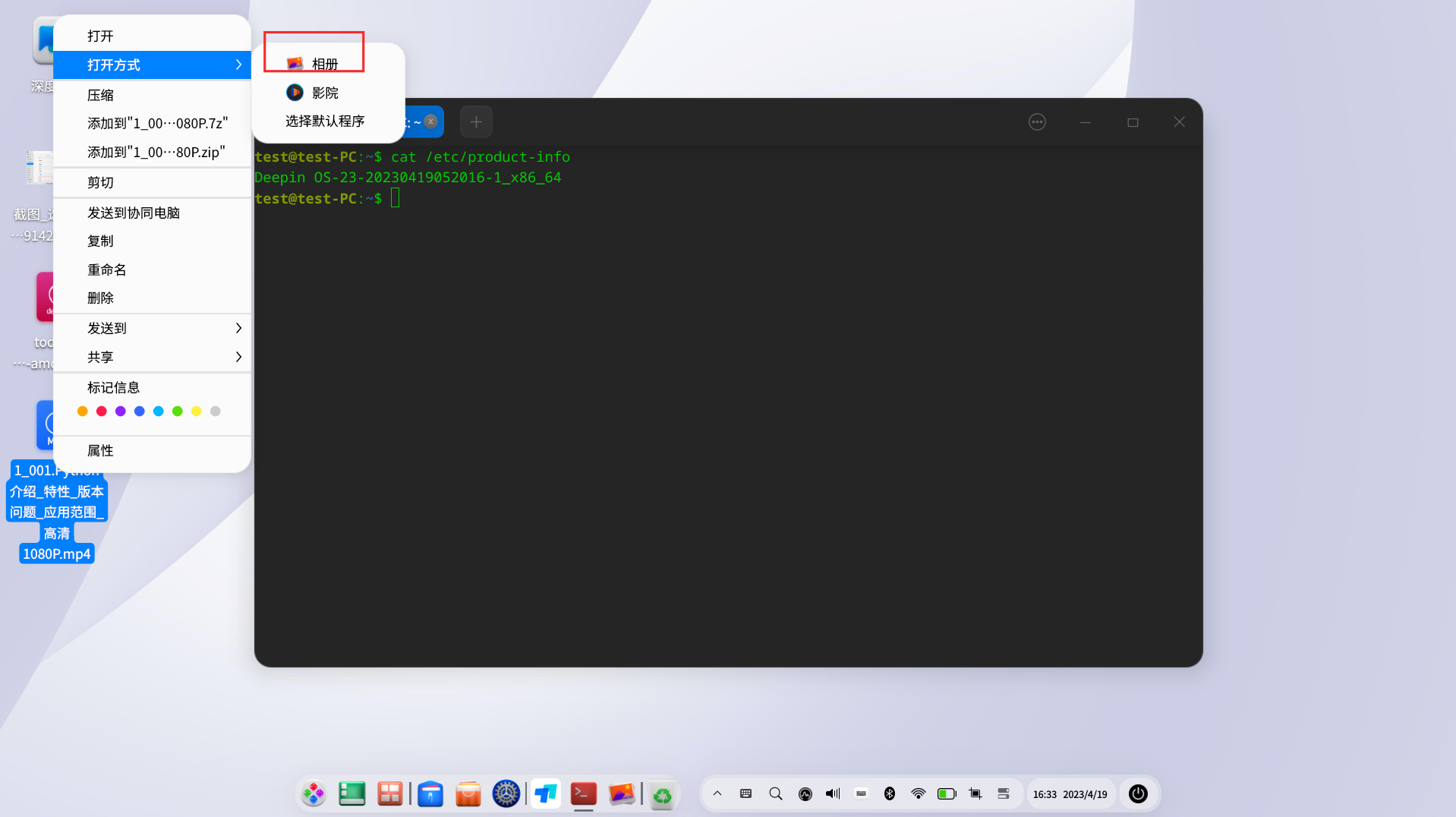Open the Terminal icon in the dock
The width and height of the screenshot is (1456, 817).
coord(583,793)
